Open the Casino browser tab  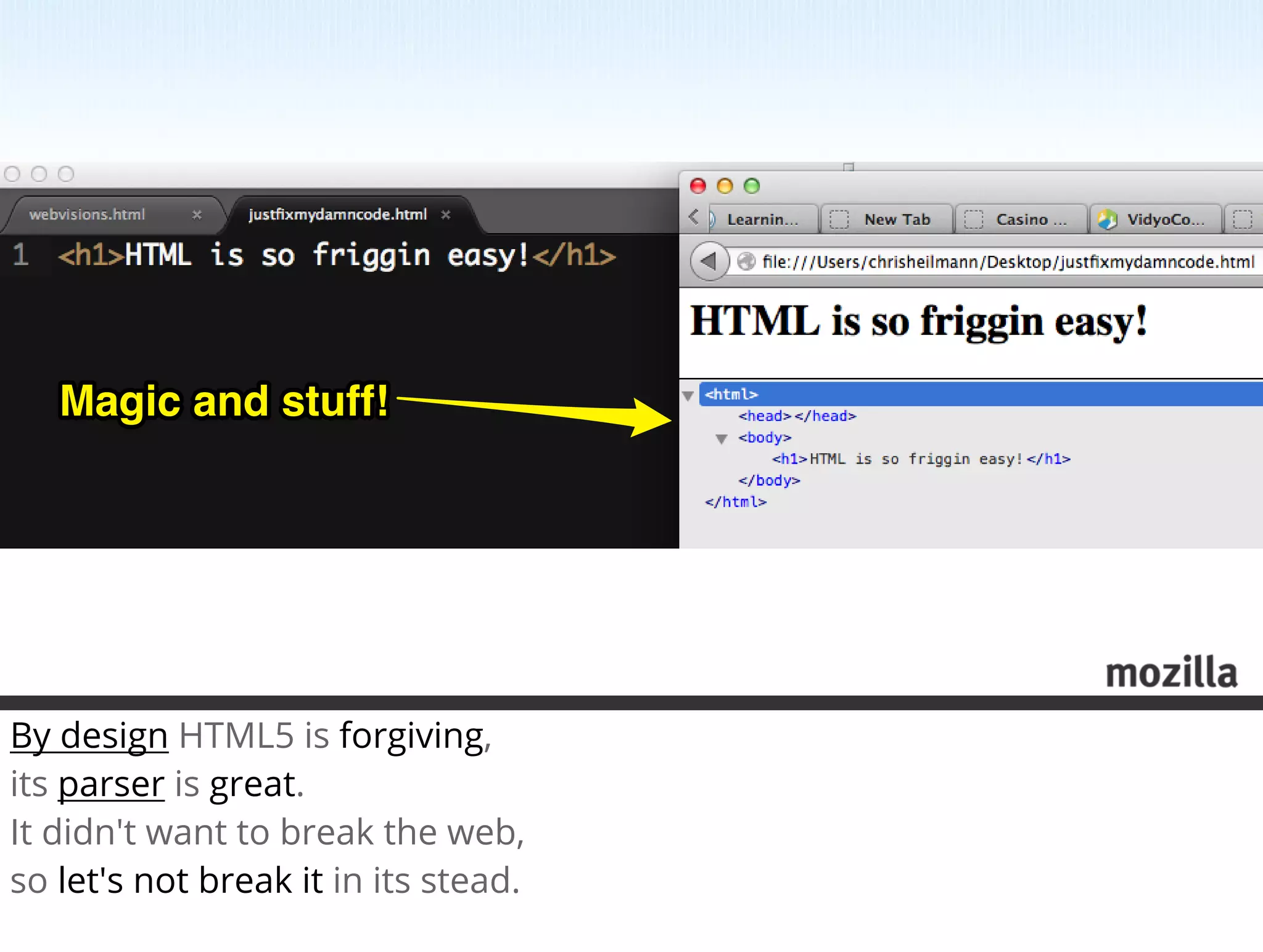tap(1021, 220)
